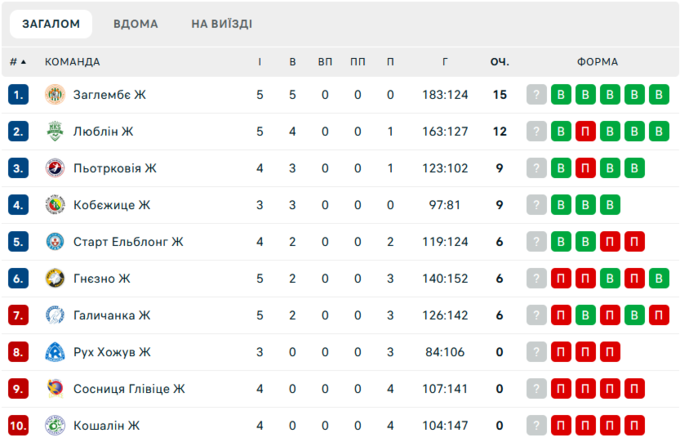680x442 pixels.
Task: Click the Гнєзно Ж team logo
Action: tap(55, 278)
